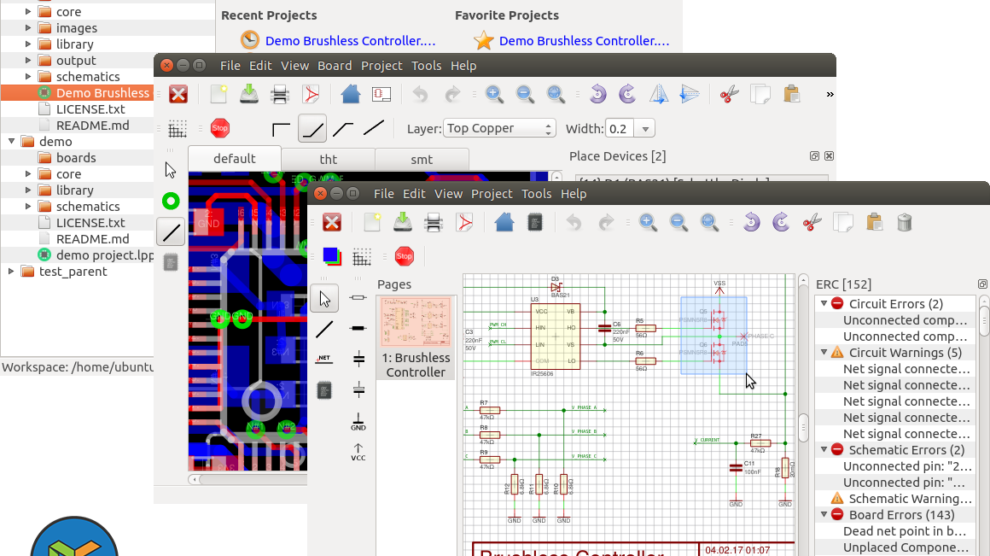The image size is (990, 556).
Task: Open Demo Brushless Controller under Recent Projects
Action: (350, 41)
